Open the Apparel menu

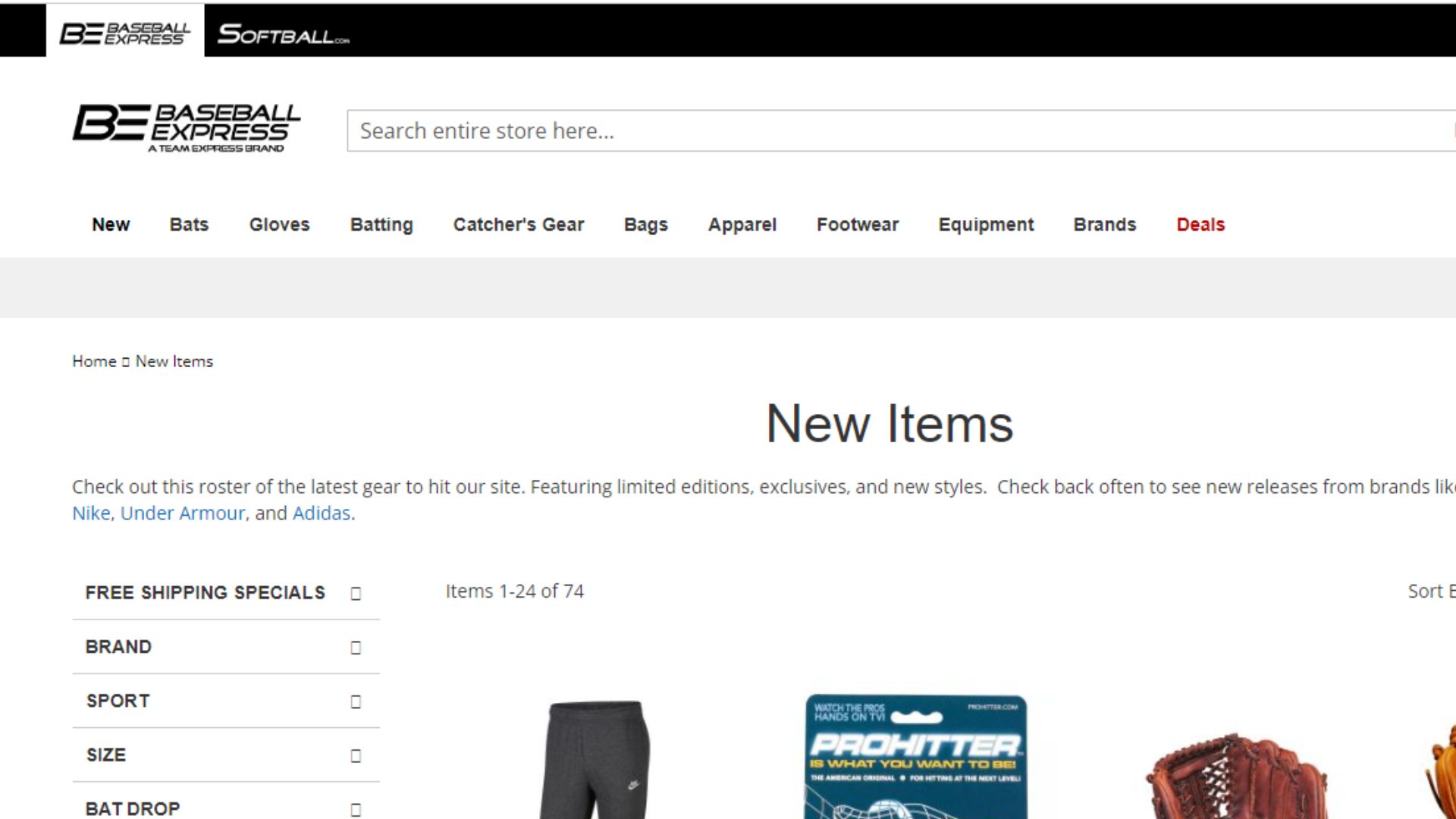[x=742, y=224]
